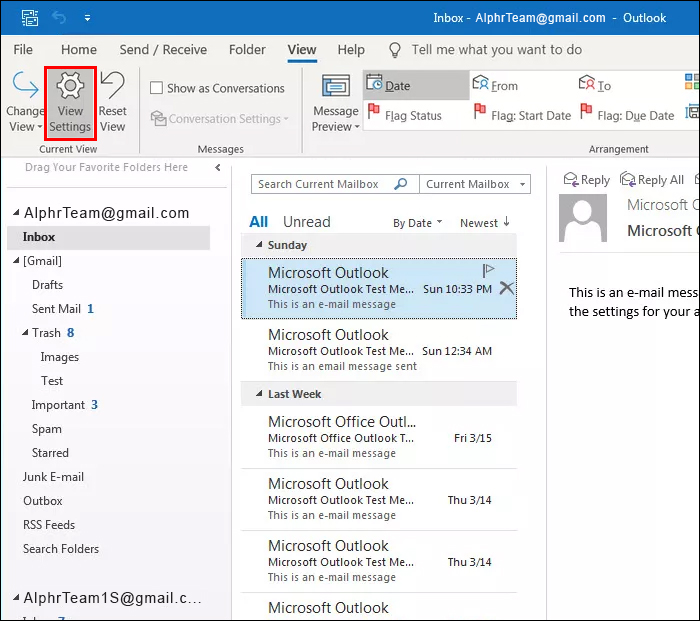Show All messages filter

[x=258, y=222]
